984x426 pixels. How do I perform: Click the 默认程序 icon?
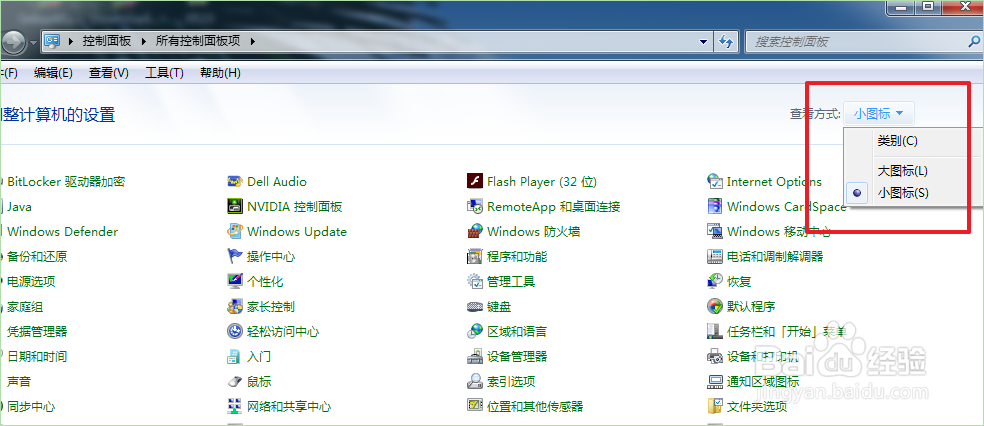(x=714, y=307)
